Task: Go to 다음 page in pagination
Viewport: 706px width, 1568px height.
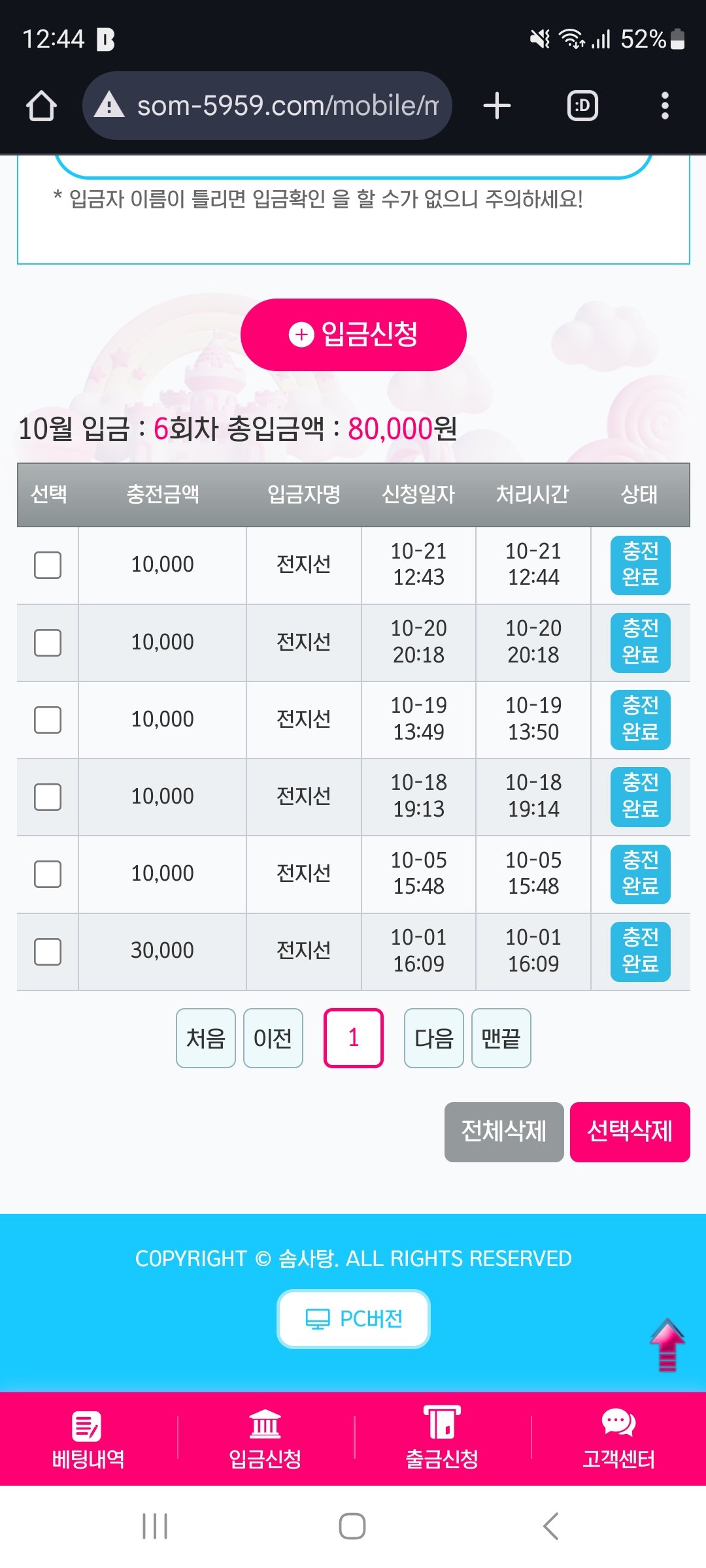Action: coord(434,1038)
